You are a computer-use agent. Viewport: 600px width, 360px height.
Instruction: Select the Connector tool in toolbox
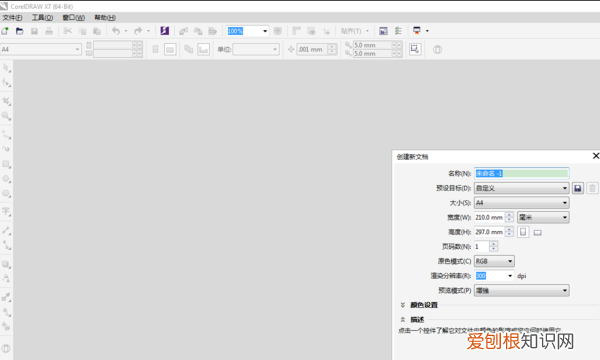coord(6,245)
